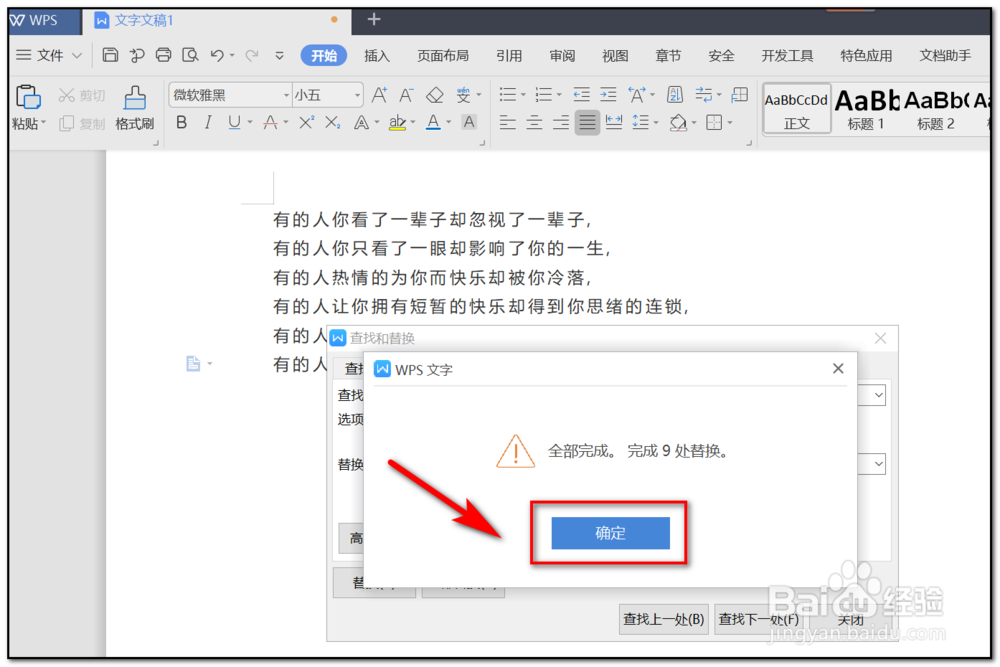This screenshot has width=1000, height=667.
Task: Close the WPS 文字 message dialog
Action: coord(838,369)
